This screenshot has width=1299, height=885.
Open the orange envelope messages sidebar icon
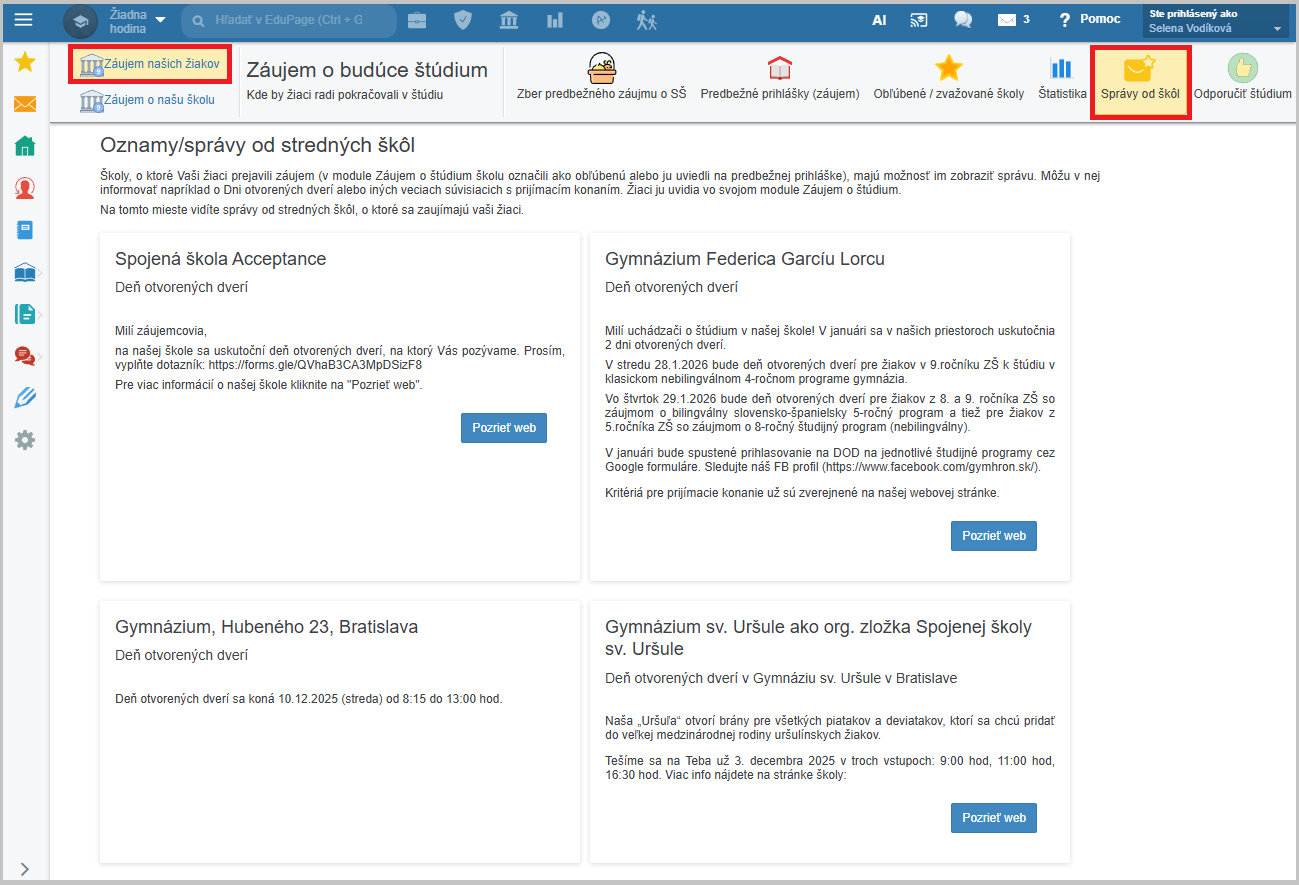click(25, 104)
